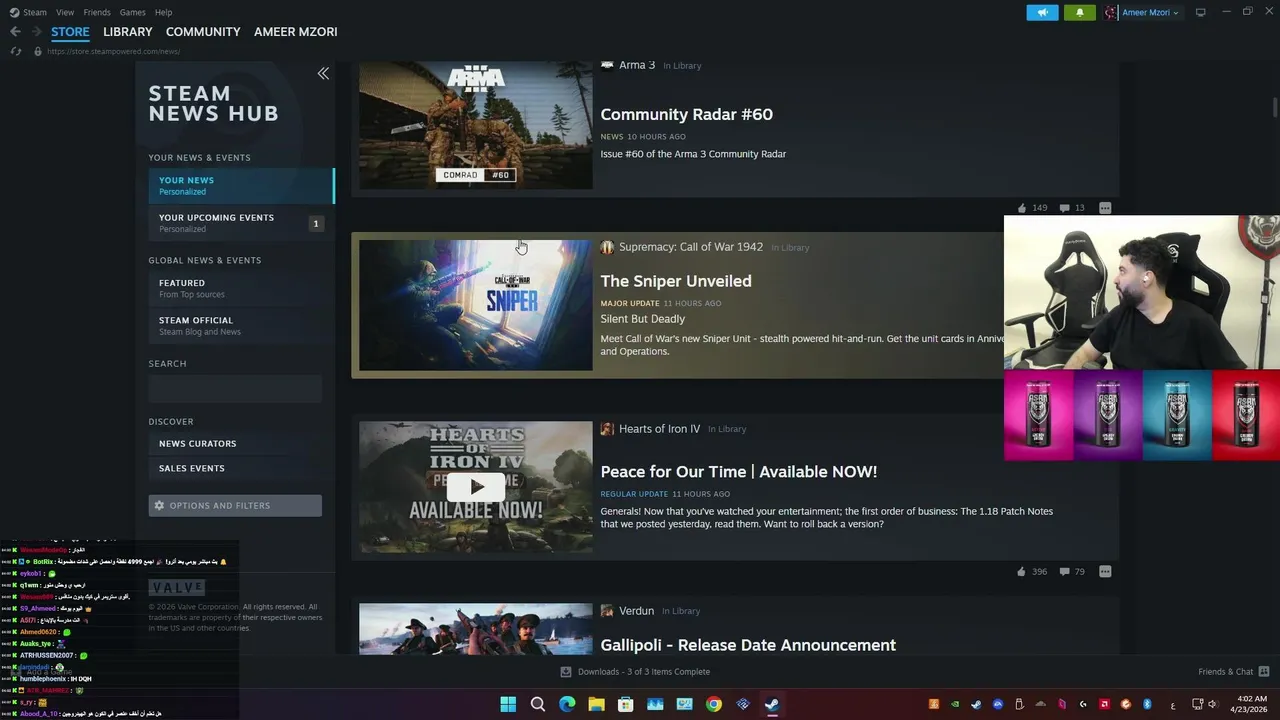Viewport: 1280px width, 720px height.
Task: Play the Hearts of Iron IV video
Action: click(x=476, y=487)
